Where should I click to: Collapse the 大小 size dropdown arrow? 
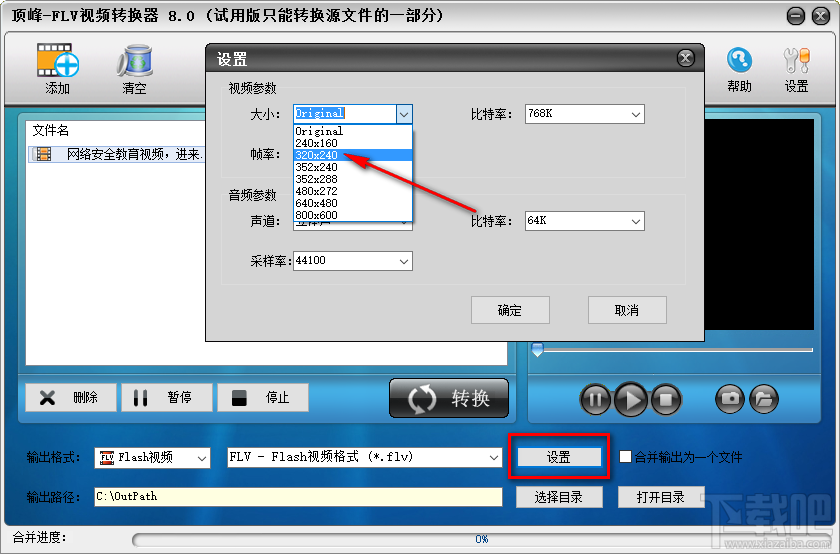[404, 114]
